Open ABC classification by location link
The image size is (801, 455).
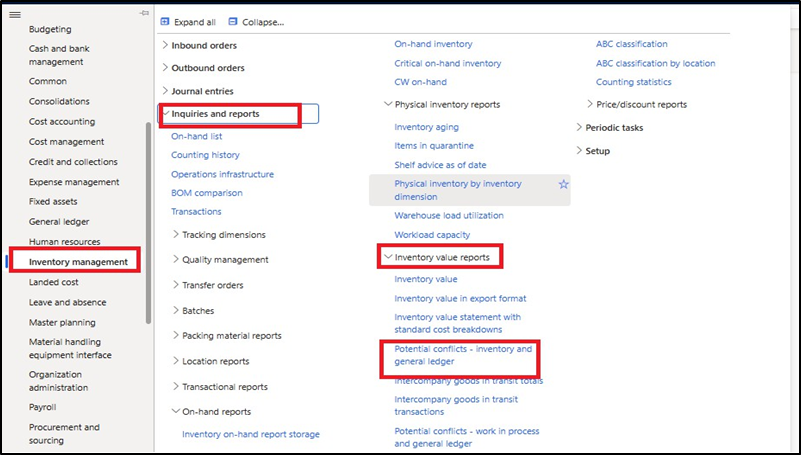click(655, 63)
